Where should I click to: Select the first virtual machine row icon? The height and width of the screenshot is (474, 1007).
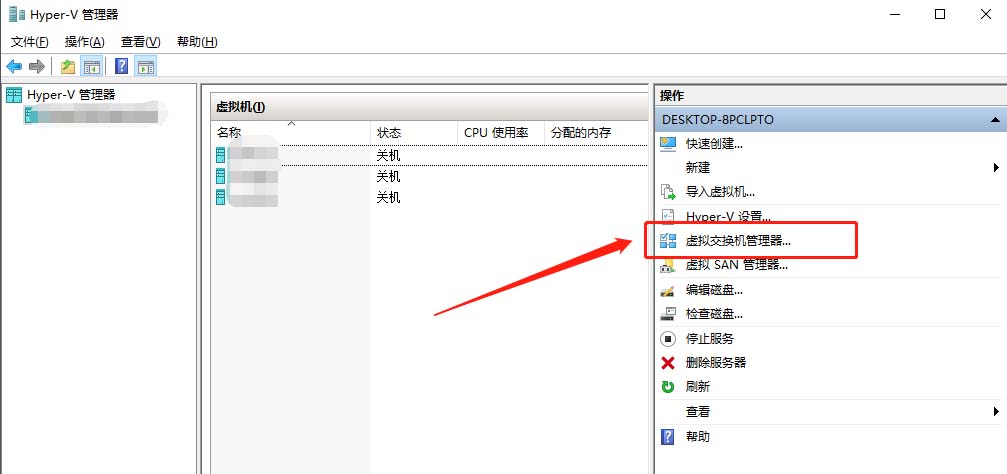point(221,155)
